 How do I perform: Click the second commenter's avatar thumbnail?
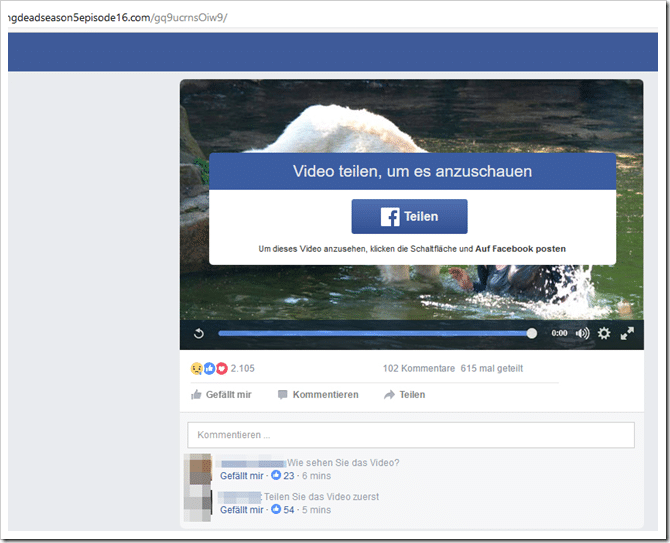click(x=198, y=505)
